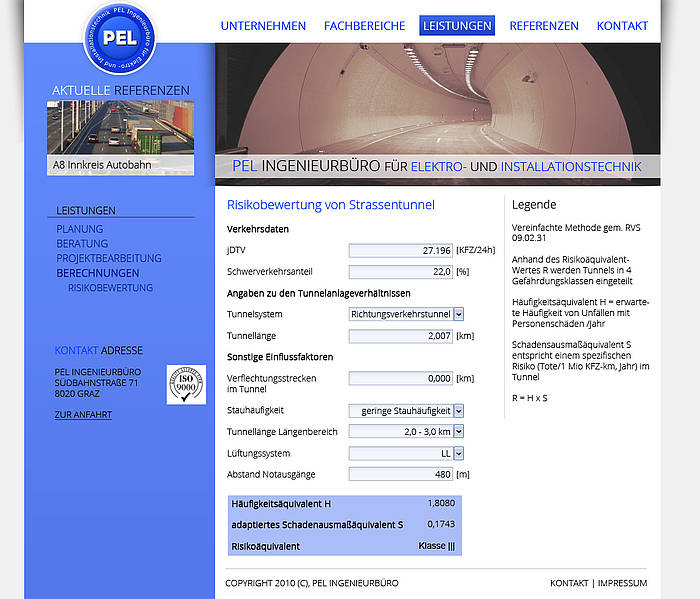This screenshot has height=599, width=700.
Task: Open the Impressum link
Action: click(622, 583)
